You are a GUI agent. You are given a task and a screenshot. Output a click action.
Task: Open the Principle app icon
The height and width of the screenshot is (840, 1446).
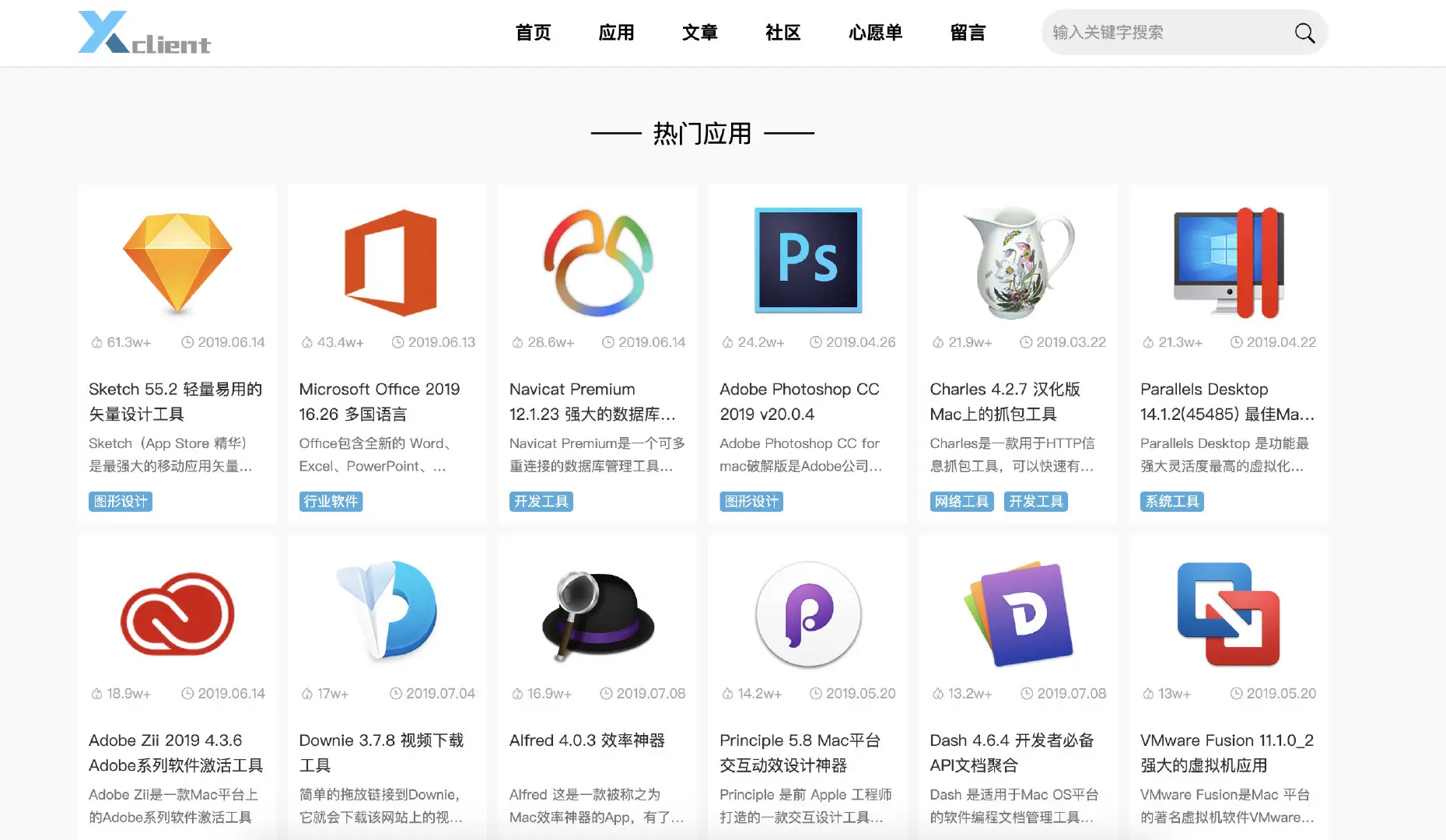(808, 614)
